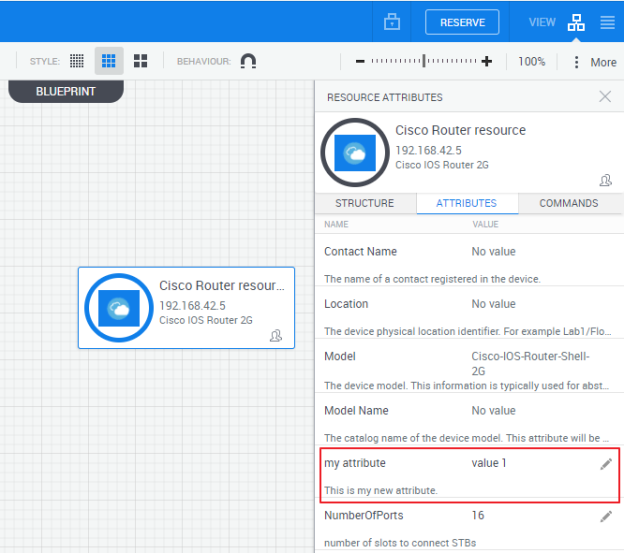Switch to the COMMANDS tab

(568, 203)
